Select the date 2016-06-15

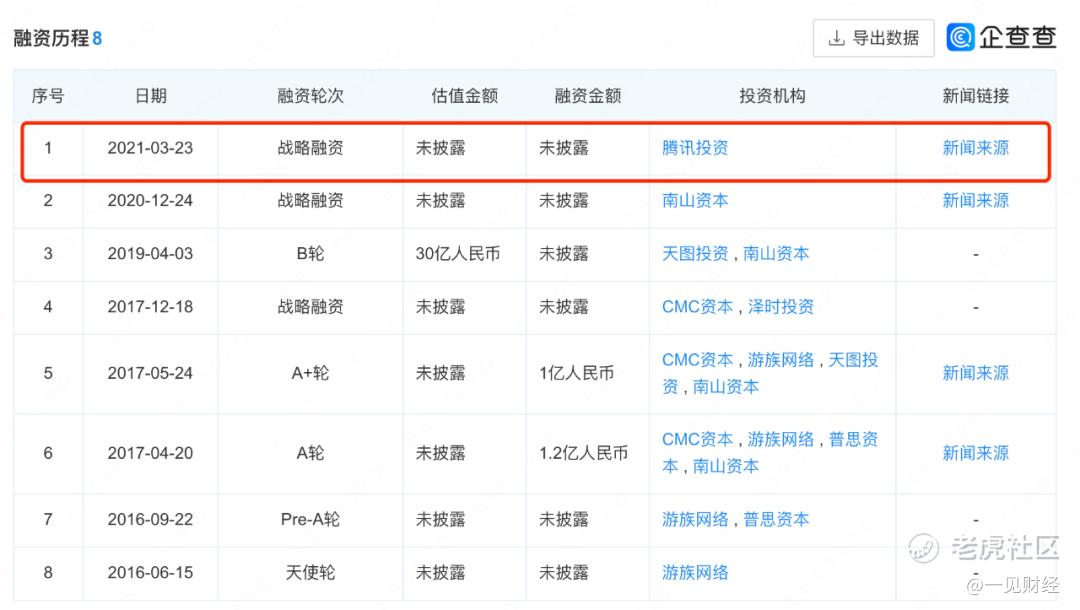pyautogui.click(x=150, y=572)
